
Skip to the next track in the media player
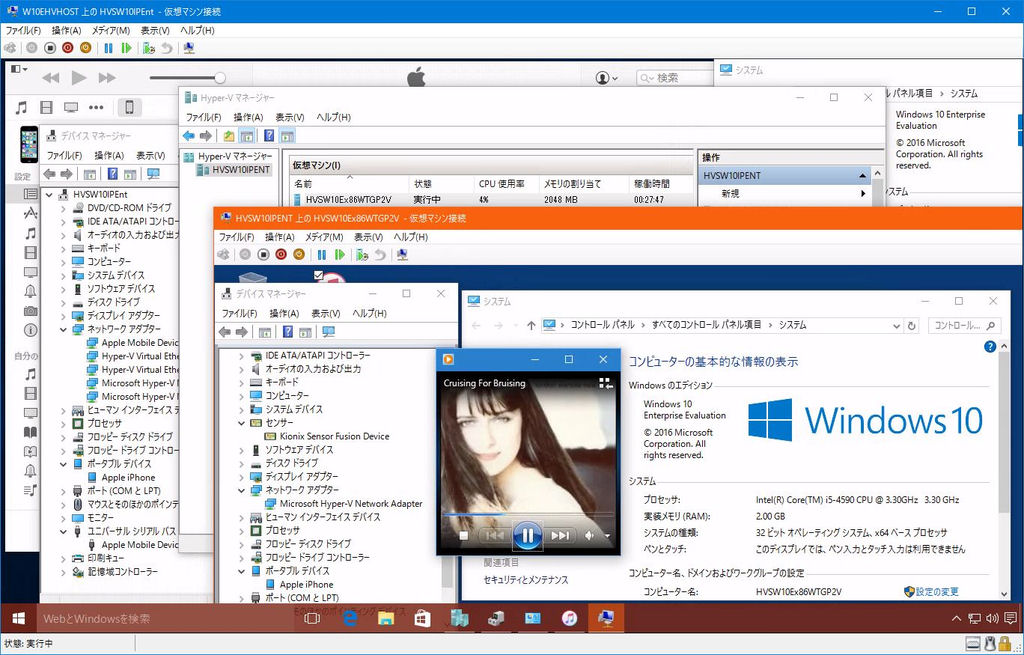click(560, 536)
